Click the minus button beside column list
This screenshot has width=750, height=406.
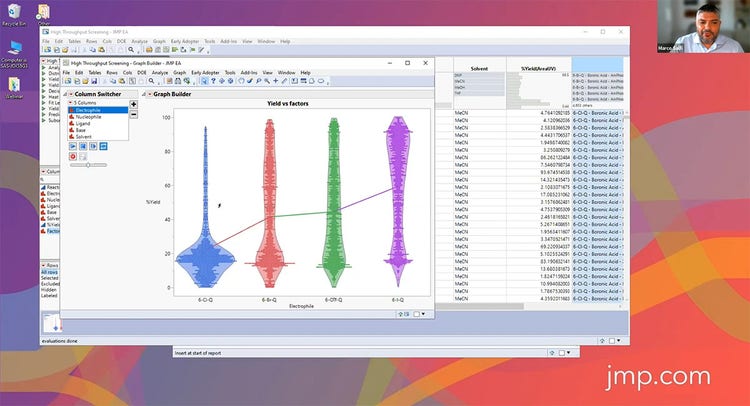point(133,114)
